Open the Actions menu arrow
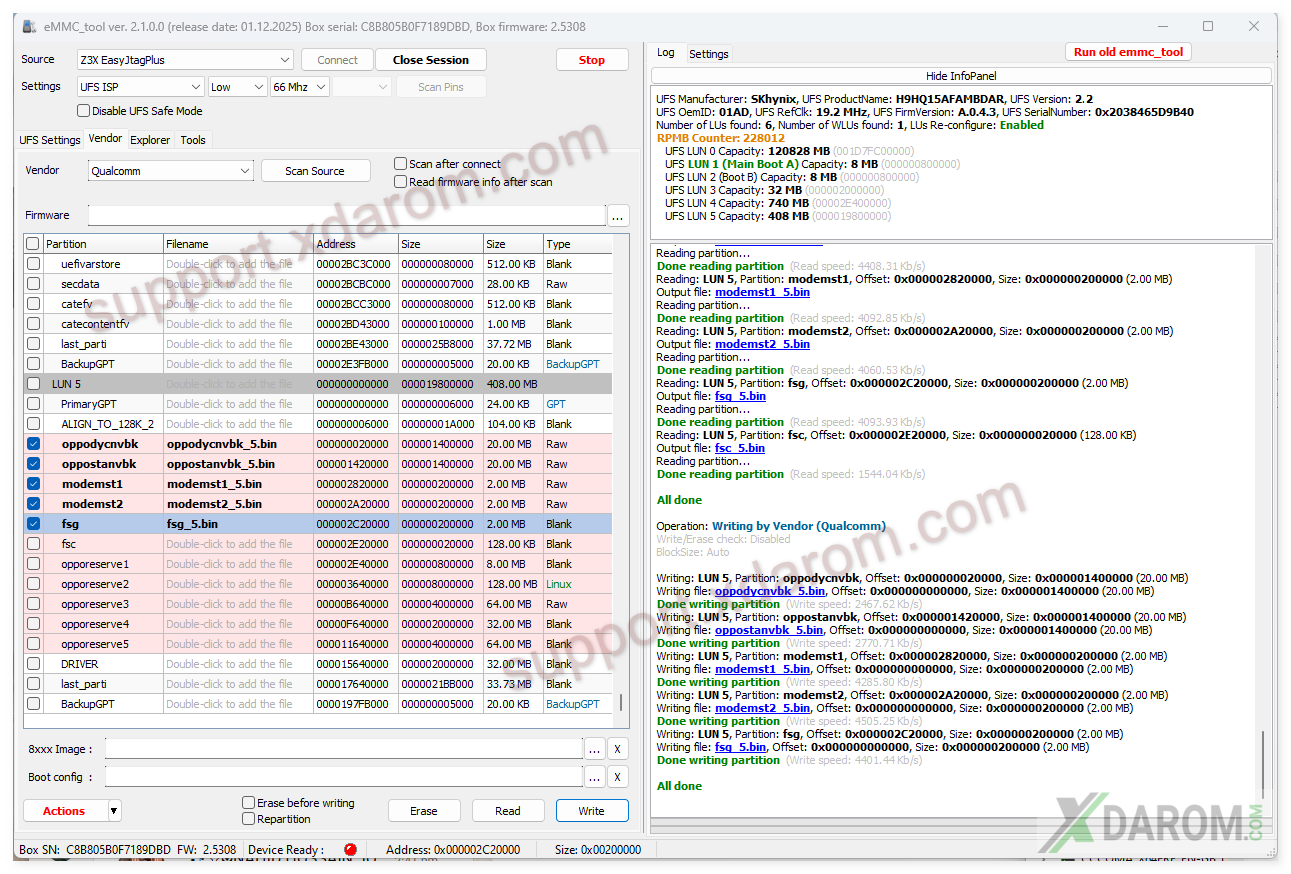Viewport: 1291px width, 874px height. 114,811
